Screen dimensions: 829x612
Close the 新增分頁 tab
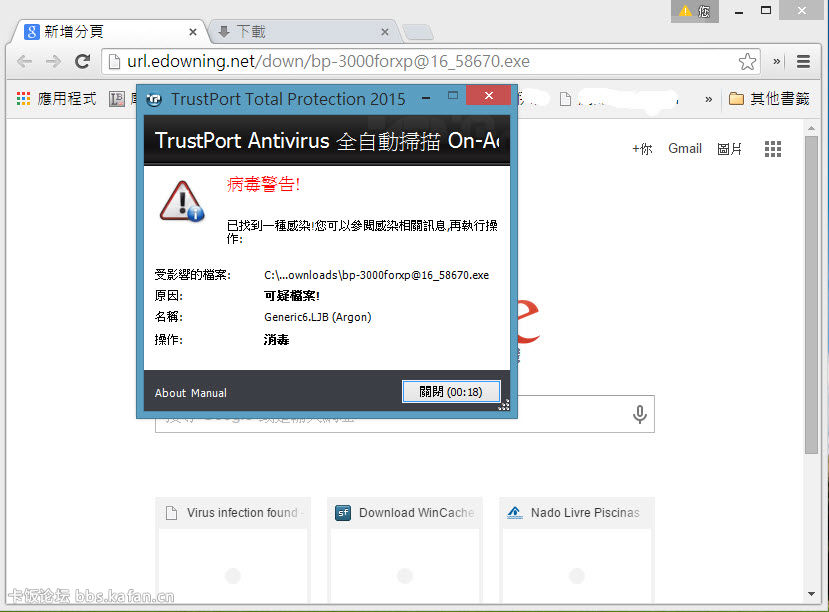193,32
